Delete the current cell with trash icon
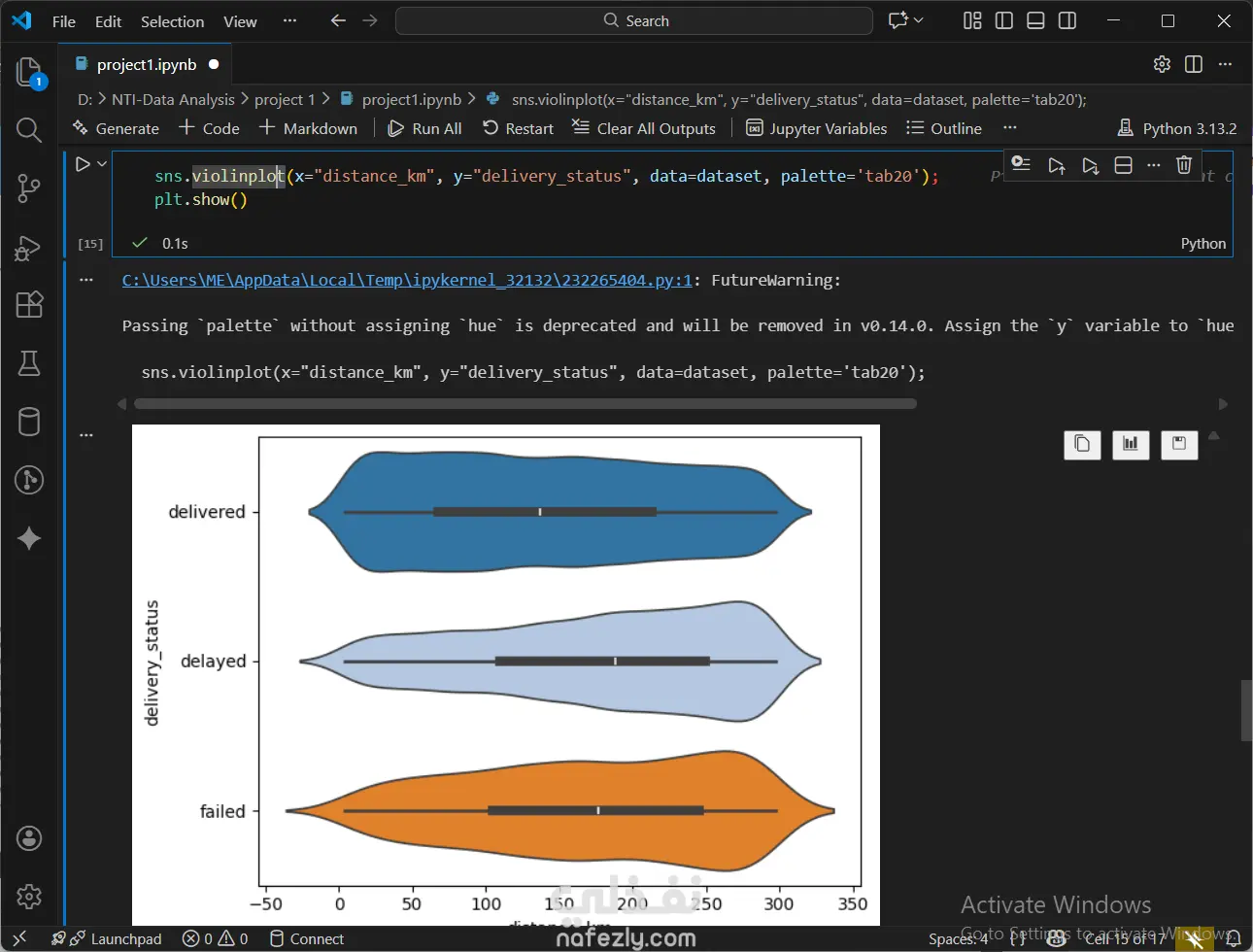This screenshot has width=1253, height=952. tap(1183, 165)
